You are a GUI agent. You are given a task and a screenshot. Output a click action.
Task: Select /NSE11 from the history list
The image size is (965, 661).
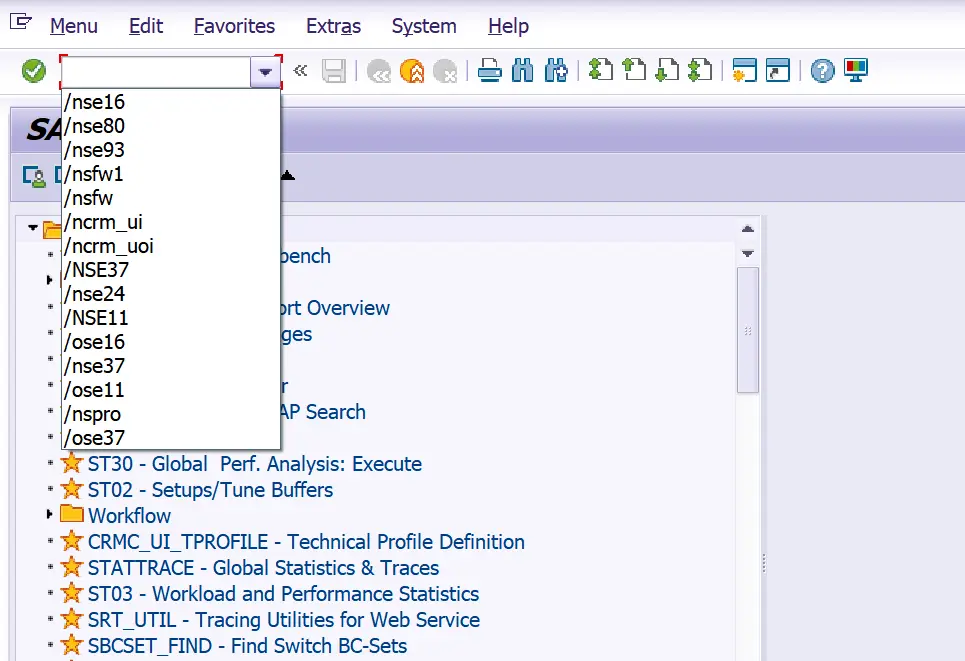(171, 318)
